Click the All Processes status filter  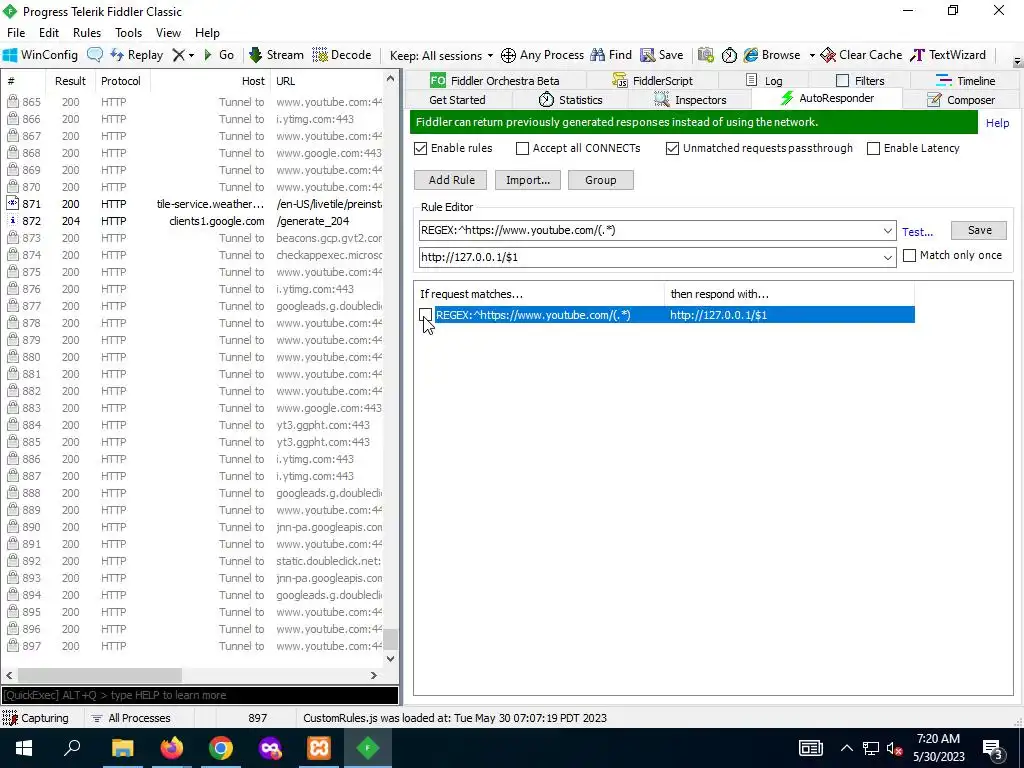(131, 718)
